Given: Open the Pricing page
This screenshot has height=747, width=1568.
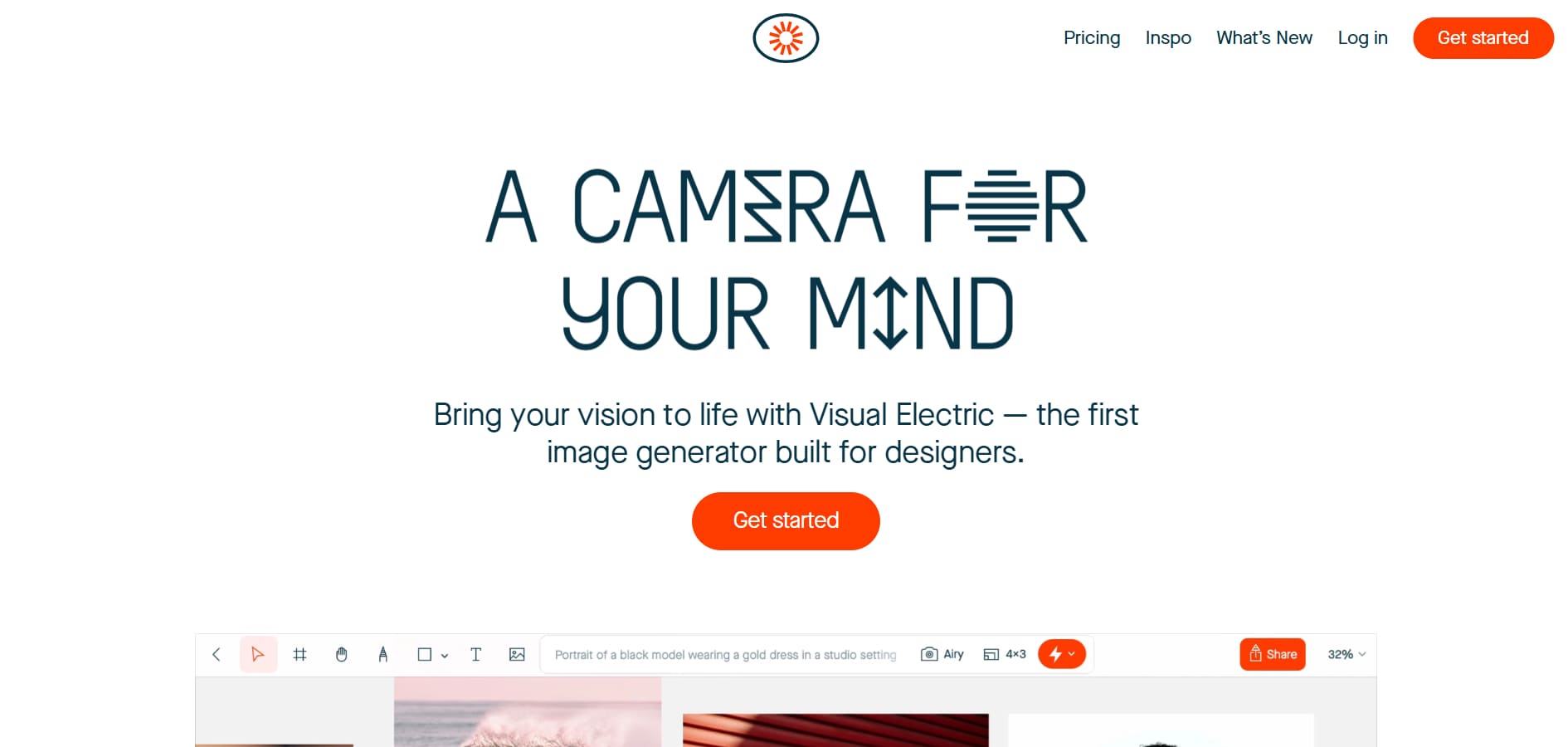Looking at the screenshot, I should point(1092,38).
